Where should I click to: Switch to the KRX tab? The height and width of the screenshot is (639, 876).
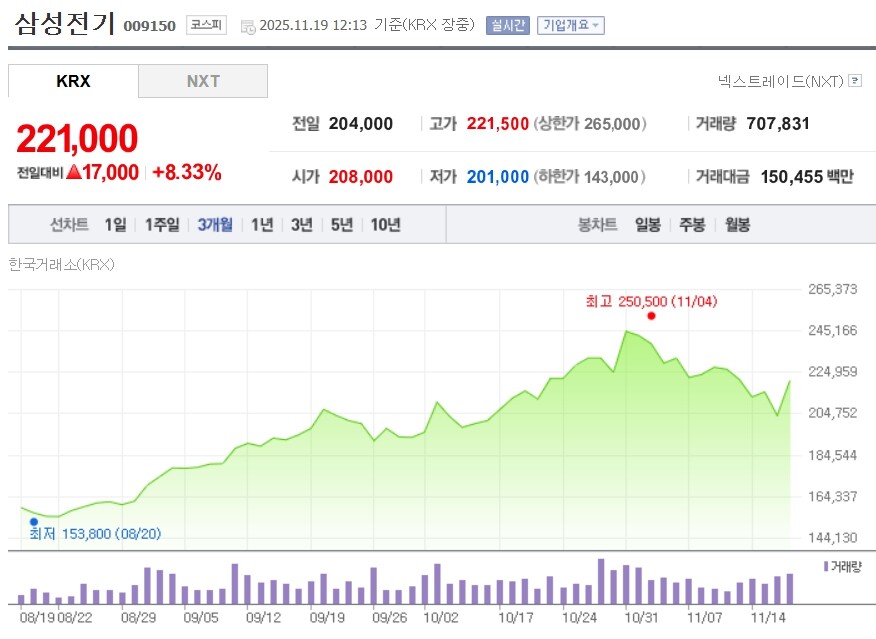point(73,81)
